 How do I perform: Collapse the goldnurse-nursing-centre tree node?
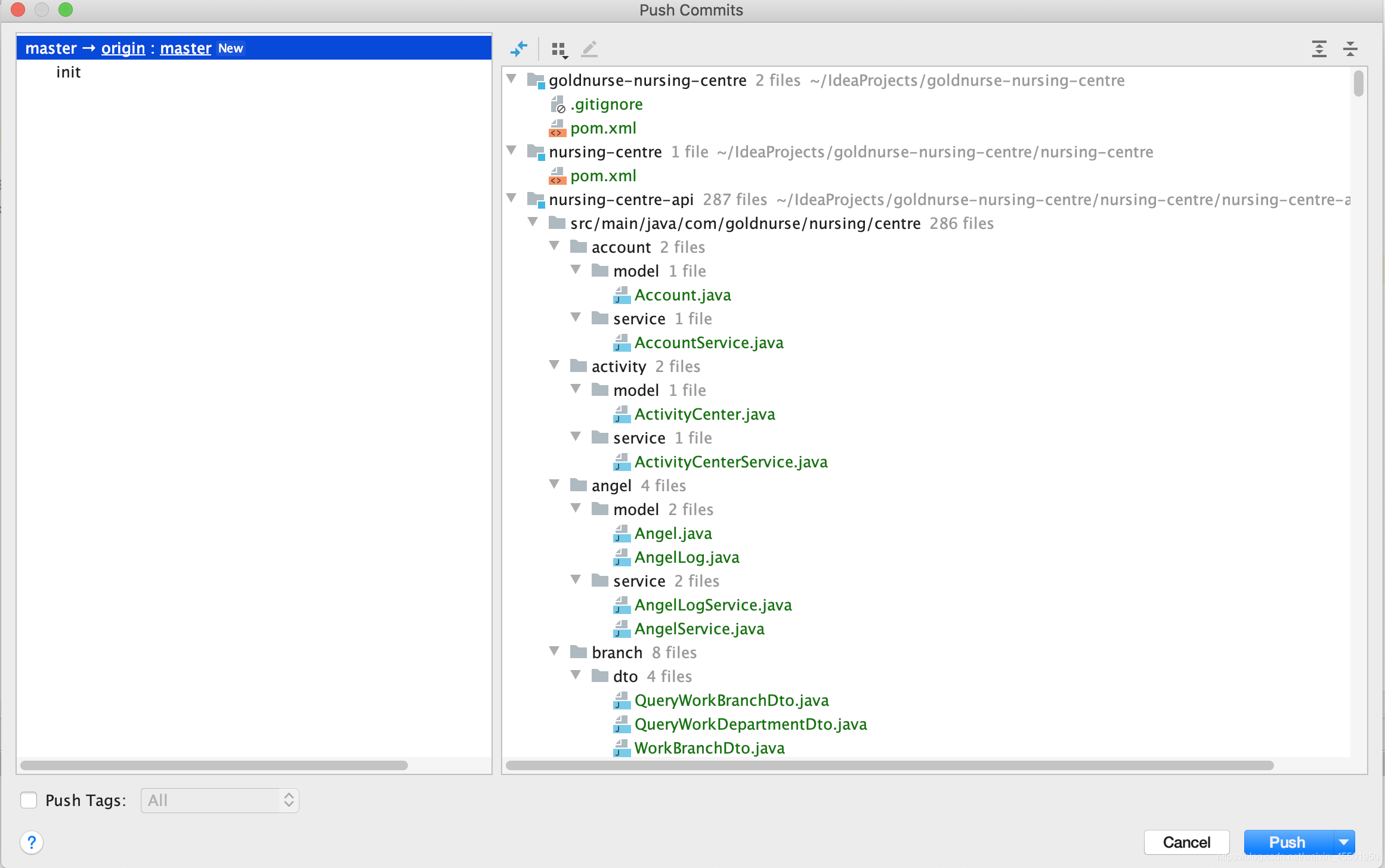coord(512,79)
